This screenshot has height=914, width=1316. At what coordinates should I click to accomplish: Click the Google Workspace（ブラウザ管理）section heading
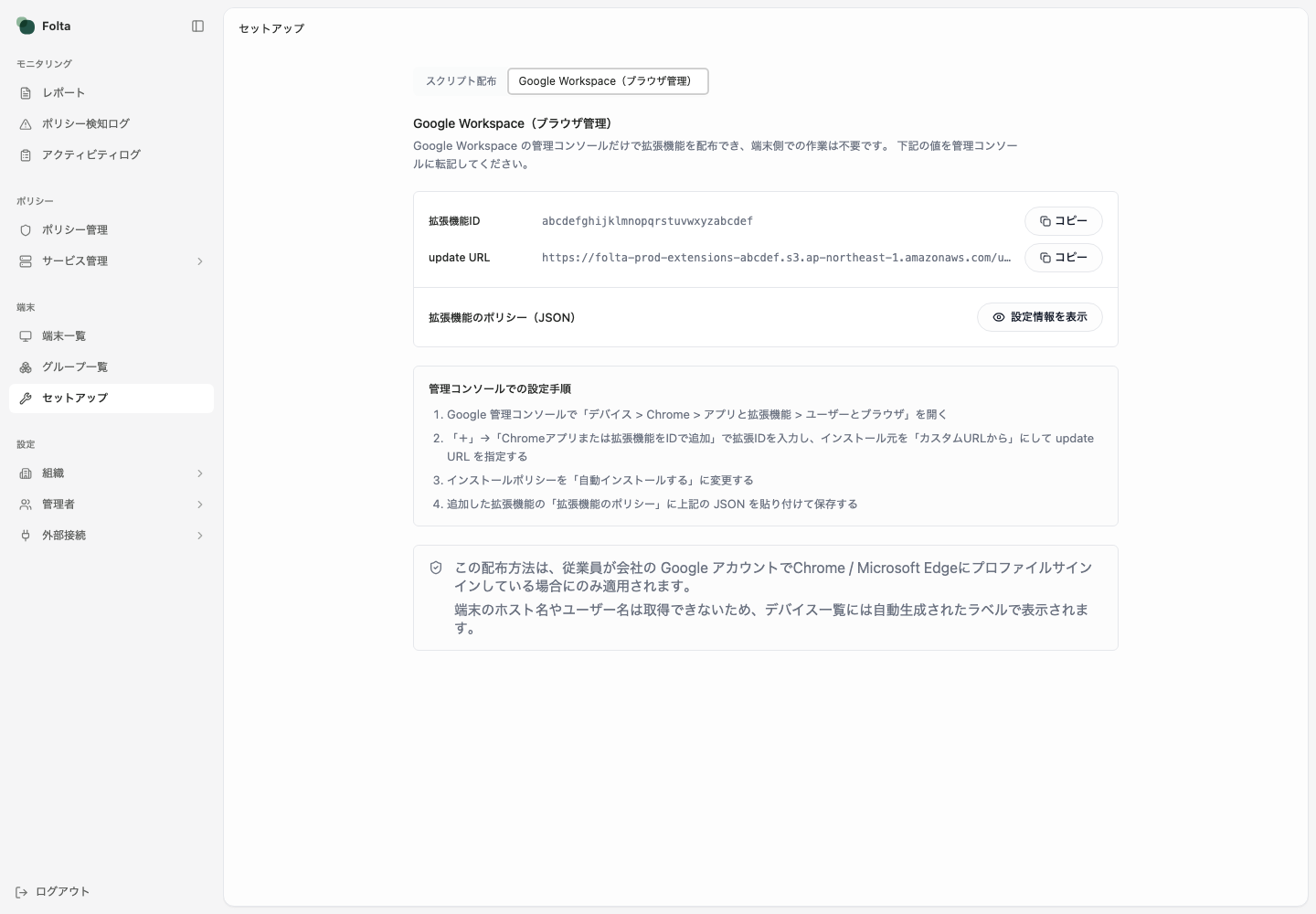click(x=512, y=123)
